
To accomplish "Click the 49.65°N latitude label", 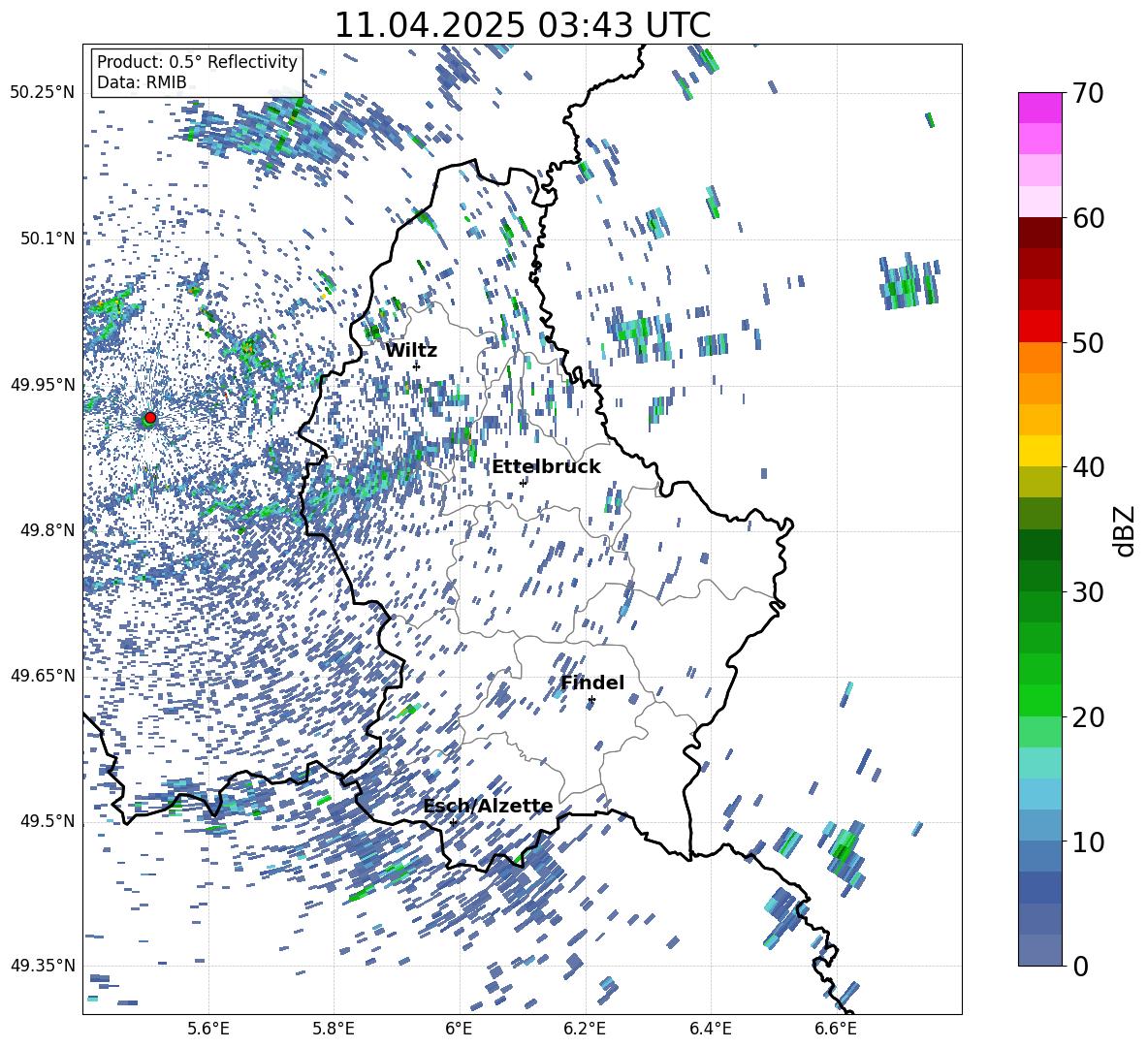I will (43, 676).
